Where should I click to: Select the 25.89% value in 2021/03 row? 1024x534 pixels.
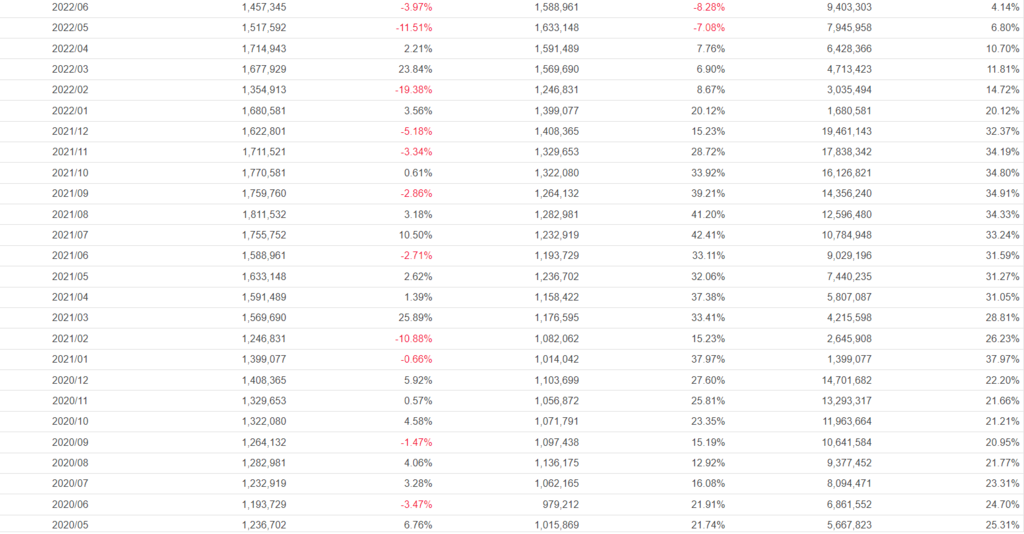[415, 318]
